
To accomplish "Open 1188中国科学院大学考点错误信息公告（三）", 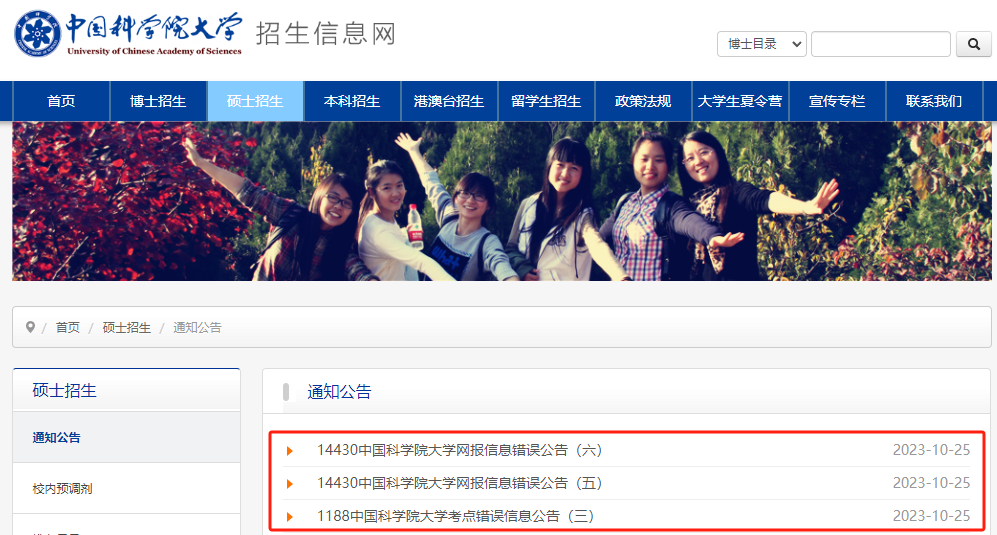I will coord(456,516).
